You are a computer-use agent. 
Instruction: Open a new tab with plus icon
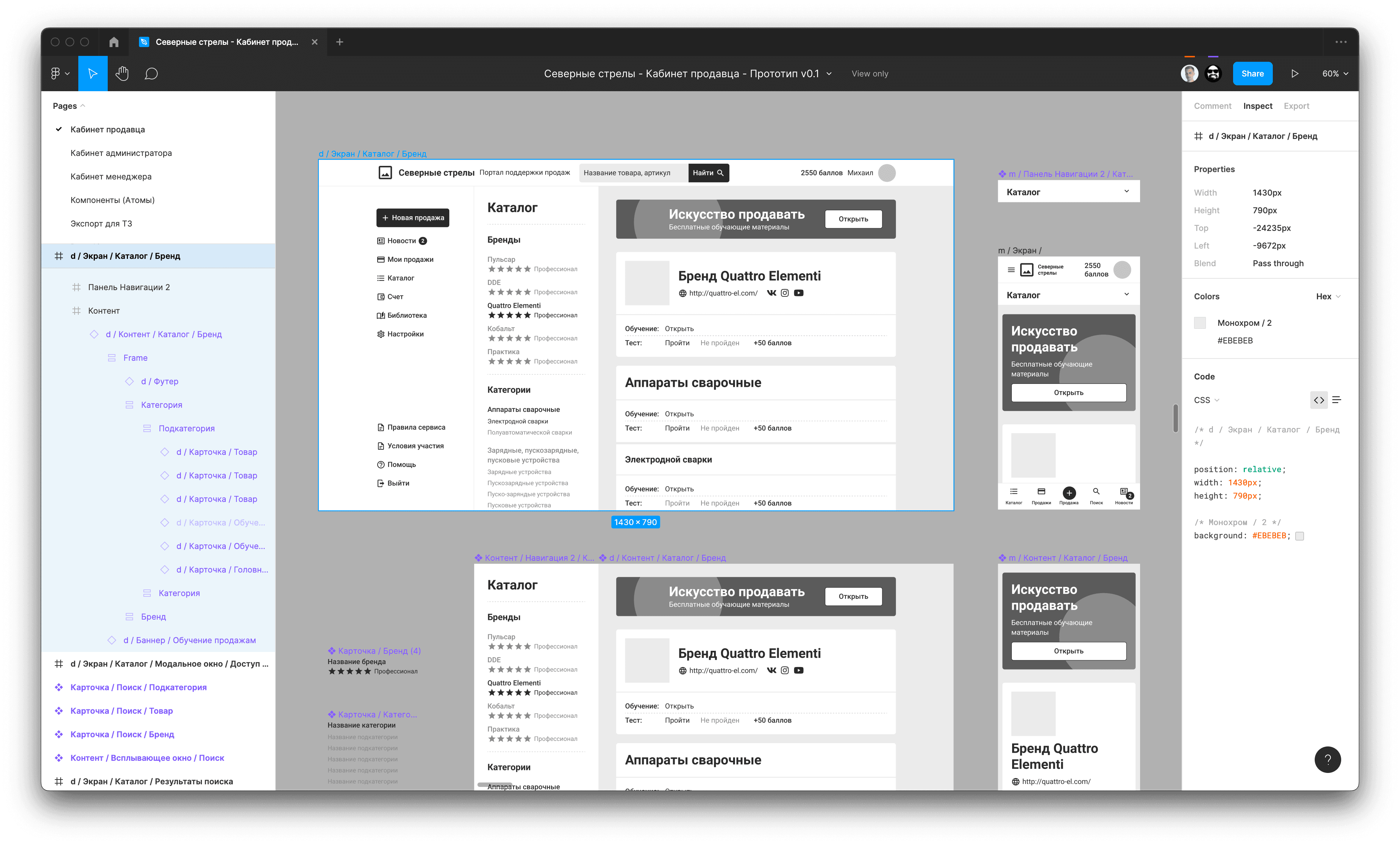340,42
